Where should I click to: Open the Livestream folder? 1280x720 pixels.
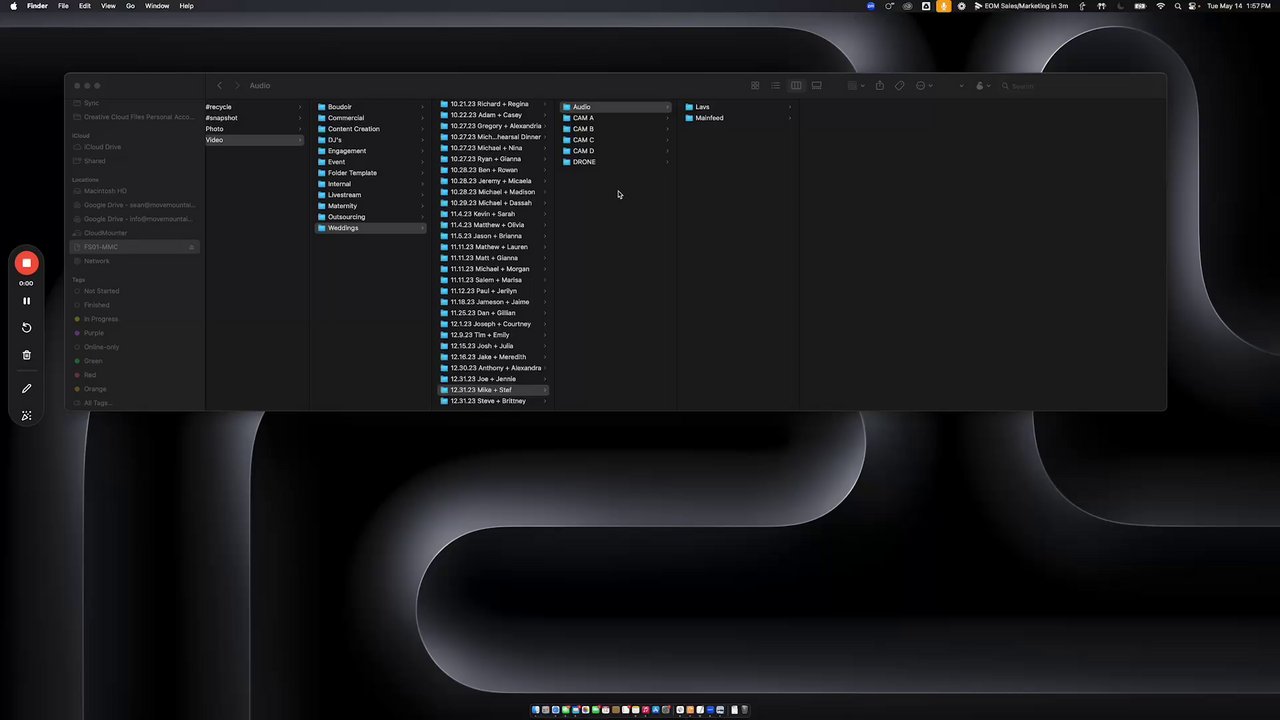tap(370, 195)
